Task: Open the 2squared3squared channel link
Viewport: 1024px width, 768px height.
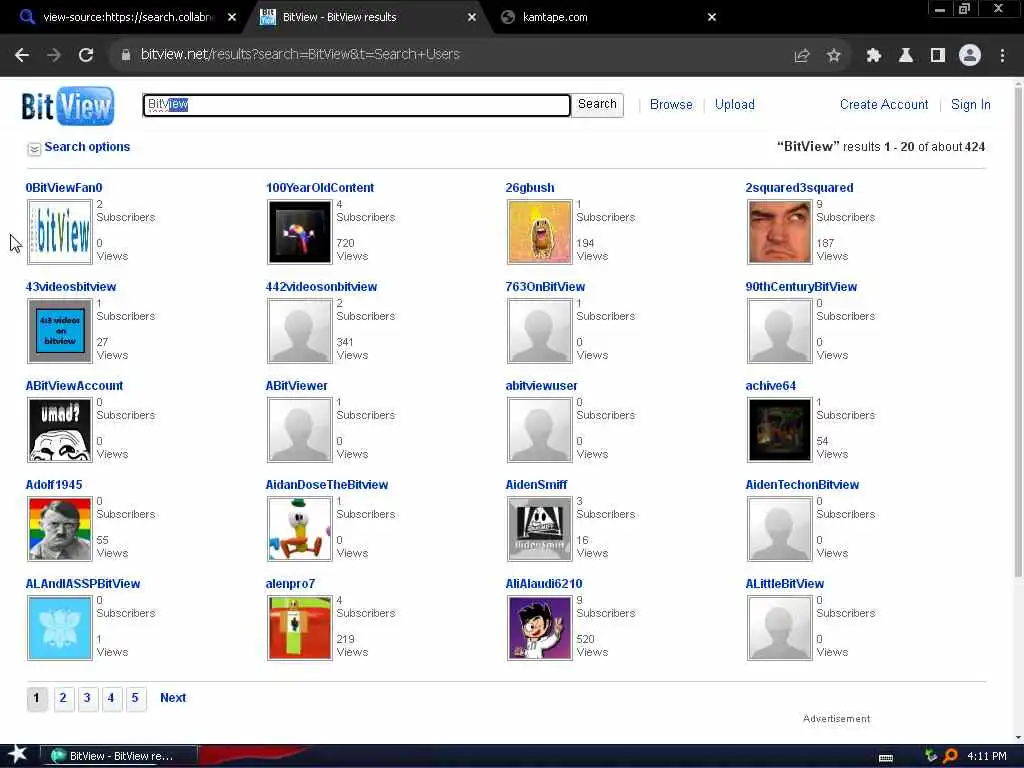Action: (799, 188)
